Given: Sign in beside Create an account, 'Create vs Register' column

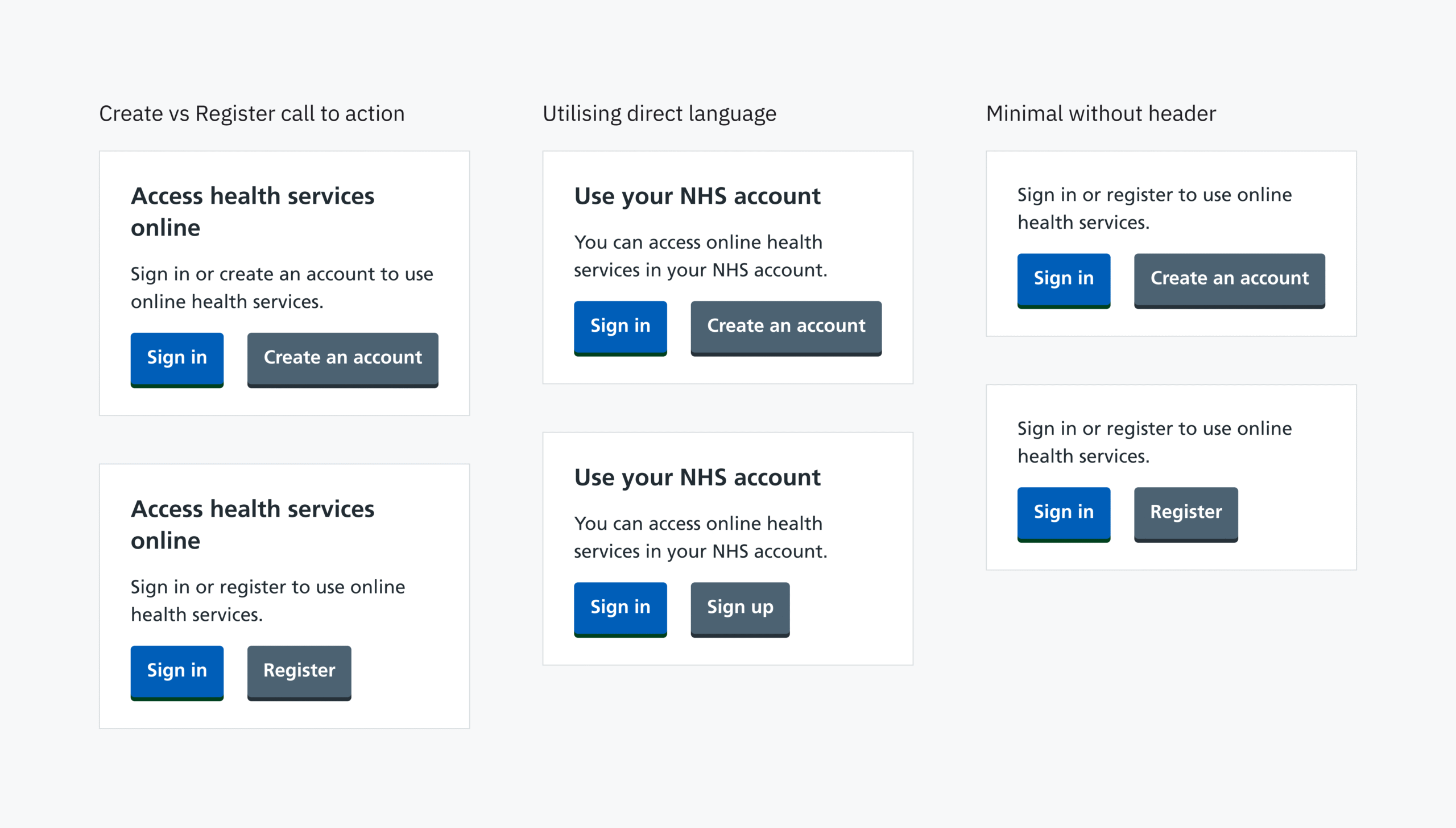Looking at the screenshot, I should [x=177, y=359].
